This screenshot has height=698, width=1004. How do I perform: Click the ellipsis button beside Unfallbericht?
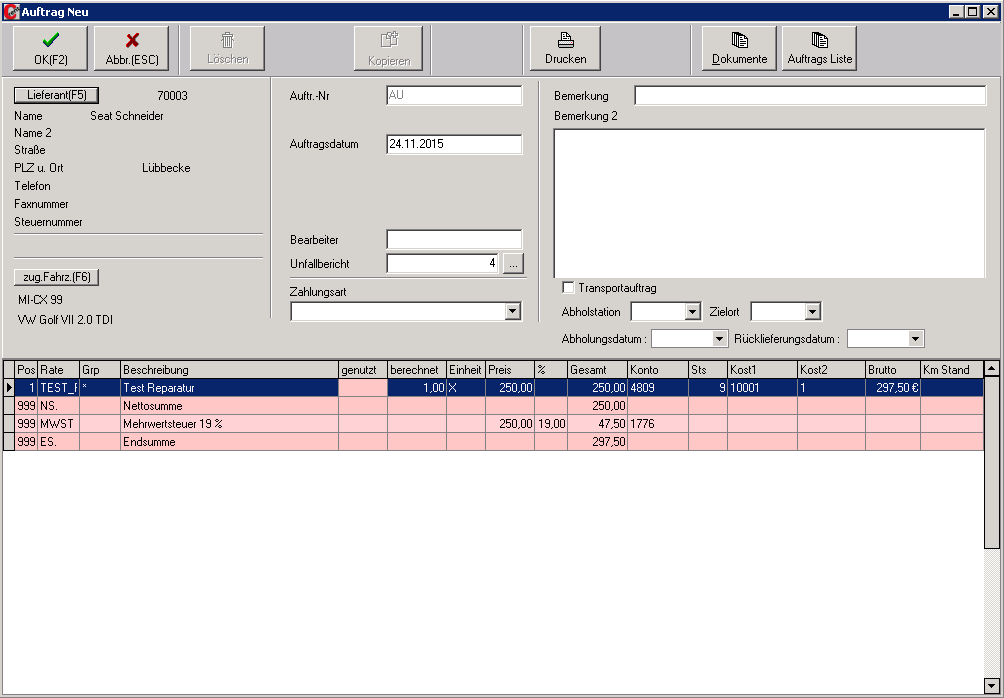point(513,264)
